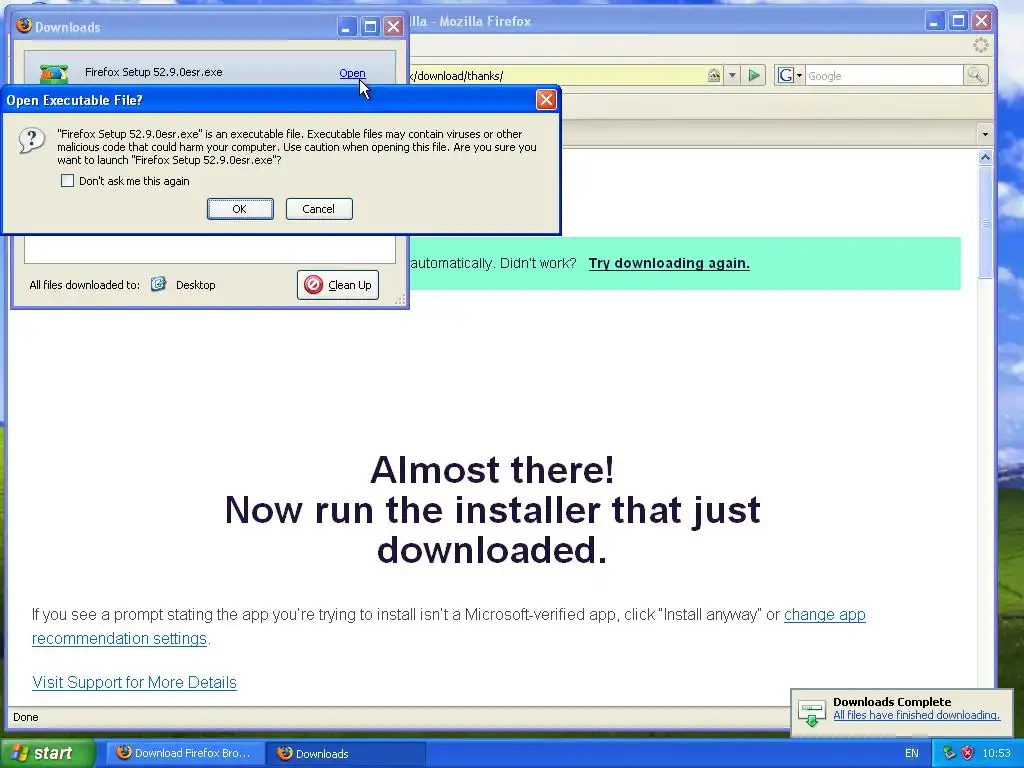1024x768 pixels.
Task: Switch to the Downloads taskbar button
Action: (346, 753)
